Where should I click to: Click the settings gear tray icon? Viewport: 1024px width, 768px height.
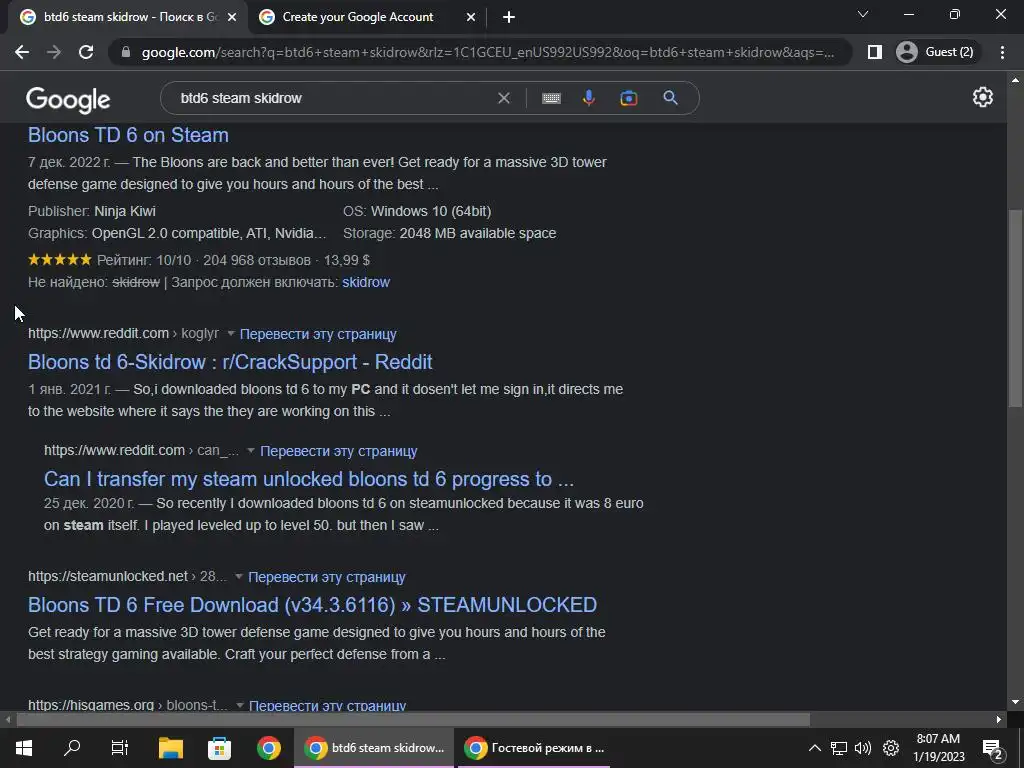tap(891, 748)
